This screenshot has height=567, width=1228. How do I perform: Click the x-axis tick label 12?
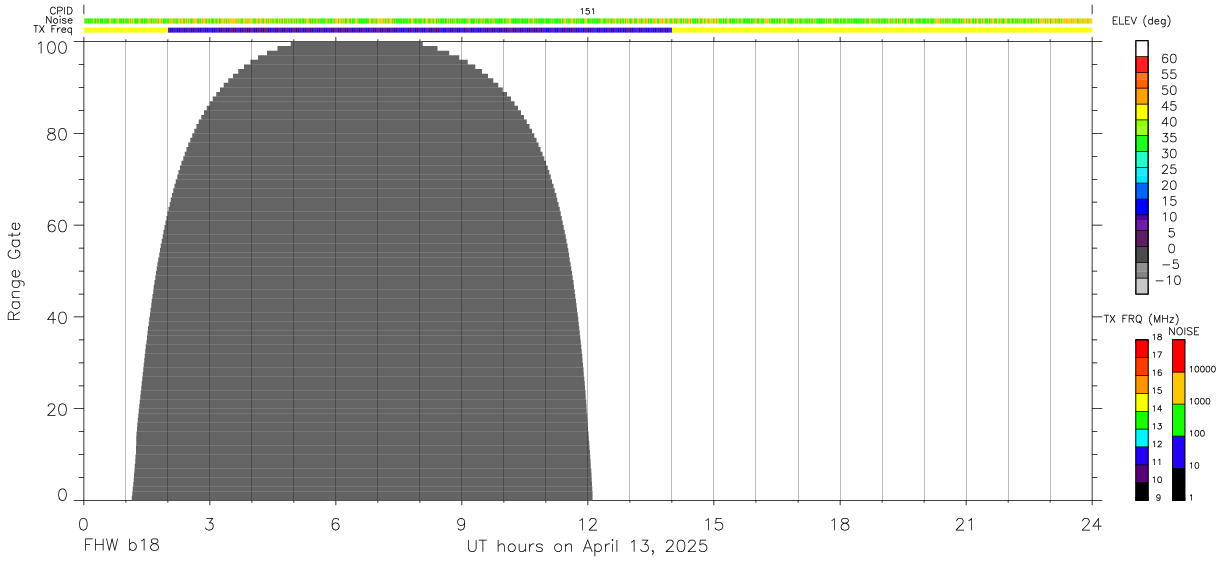pyautogui.click(x=588, y=523)
